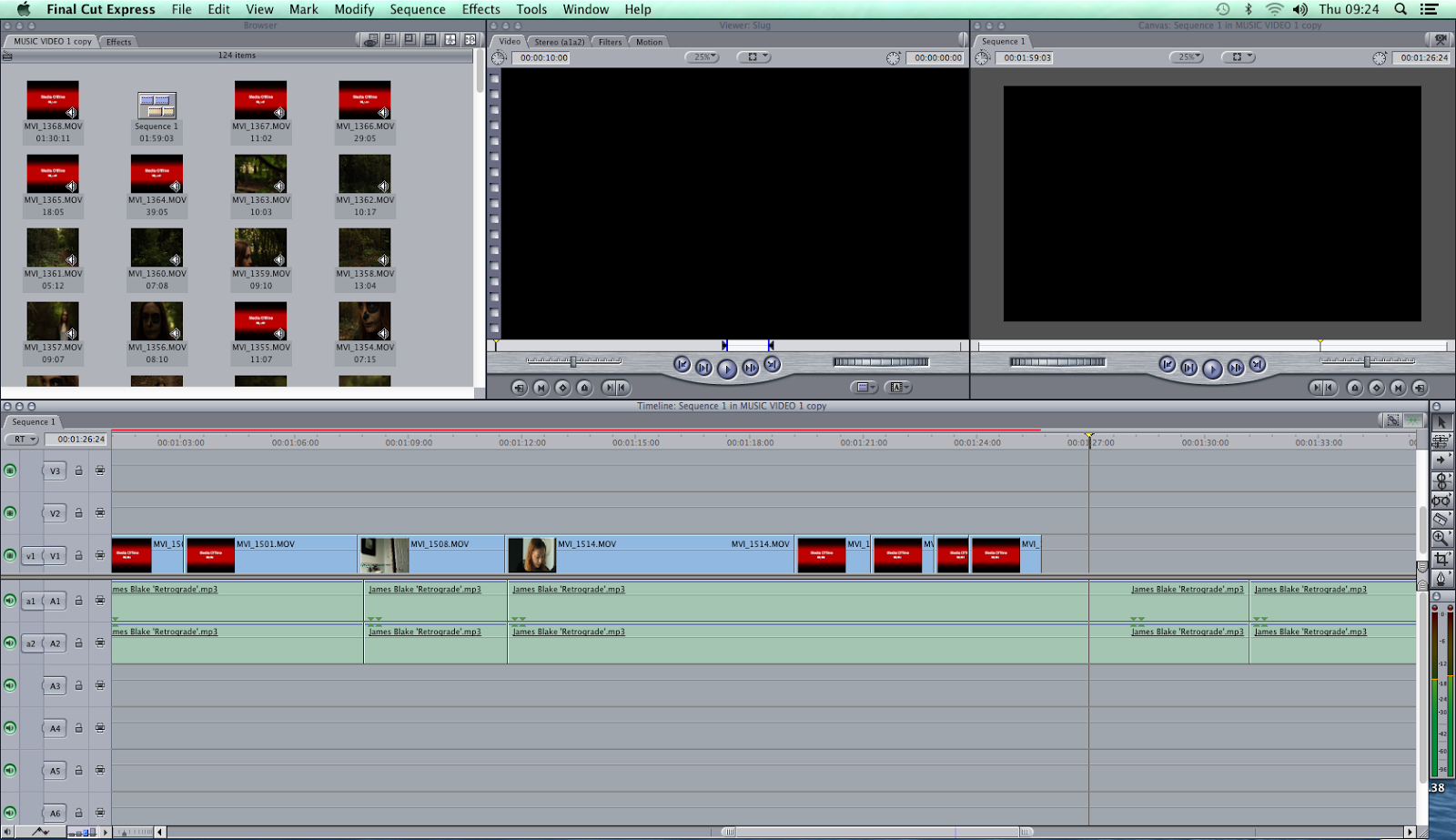1456x840 pixels.
Task: Open the Canvas view mode pop-up
Action: click(x=1238, y=57)
